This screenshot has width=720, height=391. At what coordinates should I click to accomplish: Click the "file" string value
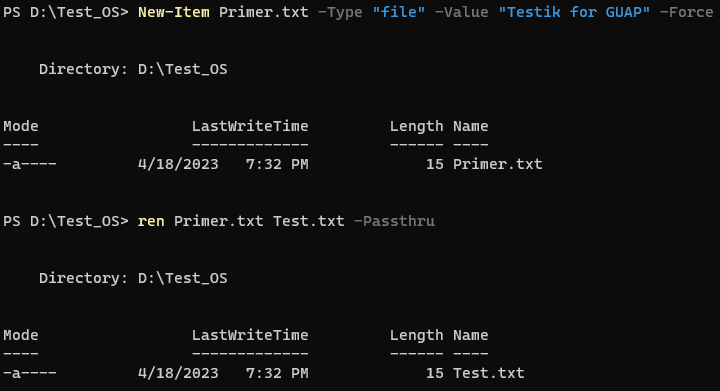click(x=399, y=12)
